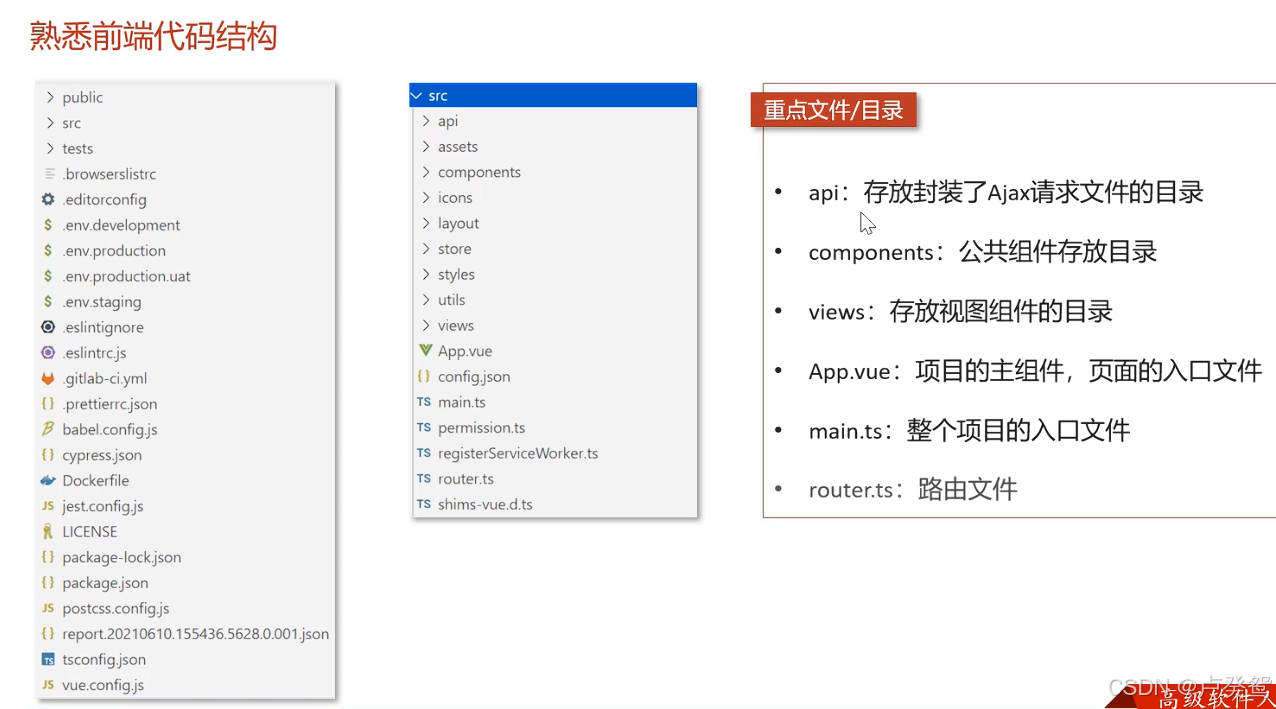Click the TS icon beside shims-vue.d.ts
The height and width of the screenshot is (709, 1276).
click(424, 504)
